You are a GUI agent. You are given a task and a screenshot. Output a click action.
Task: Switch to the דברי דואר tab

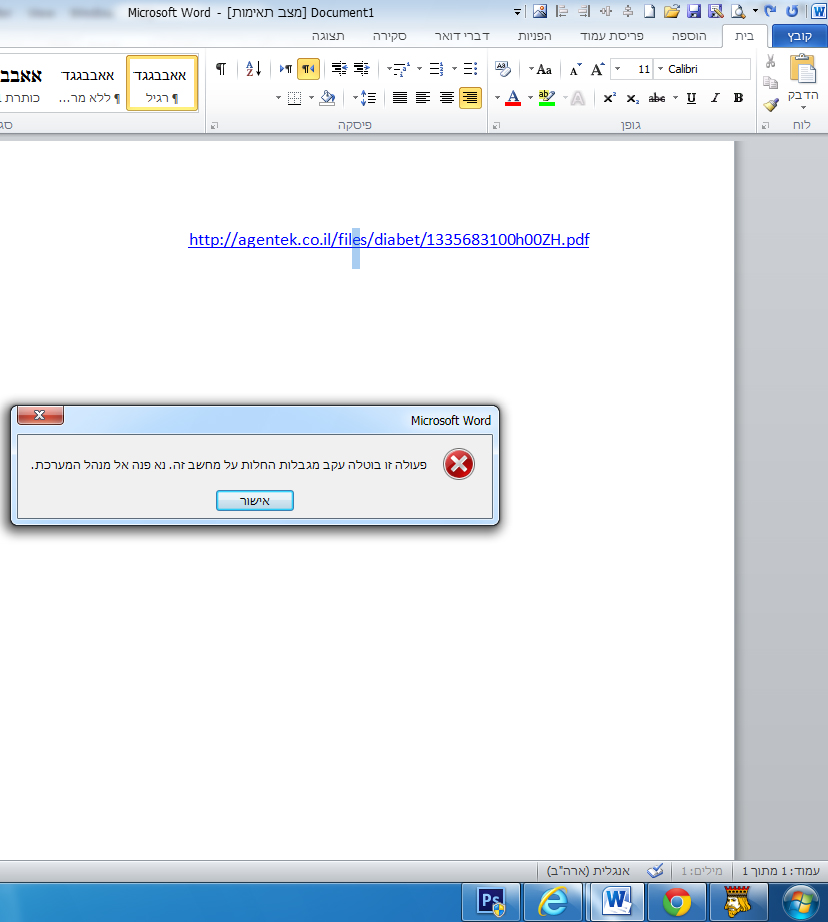[x=462, y=36]
